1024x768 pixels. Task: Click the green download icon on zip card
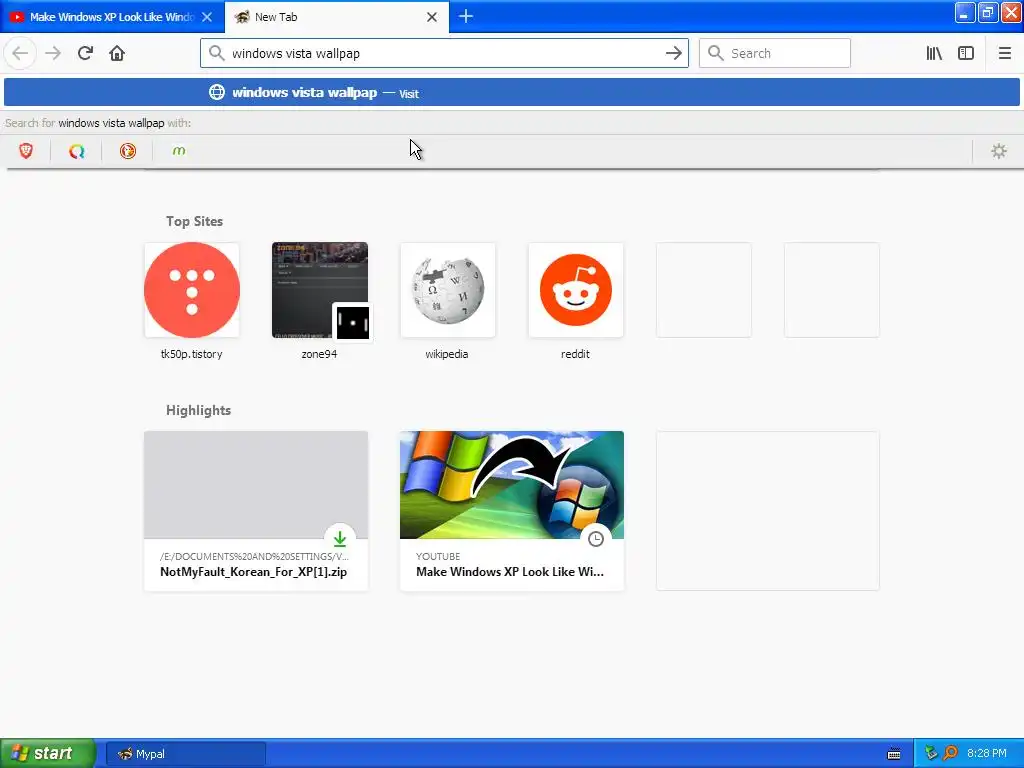(x=340, y=539)
